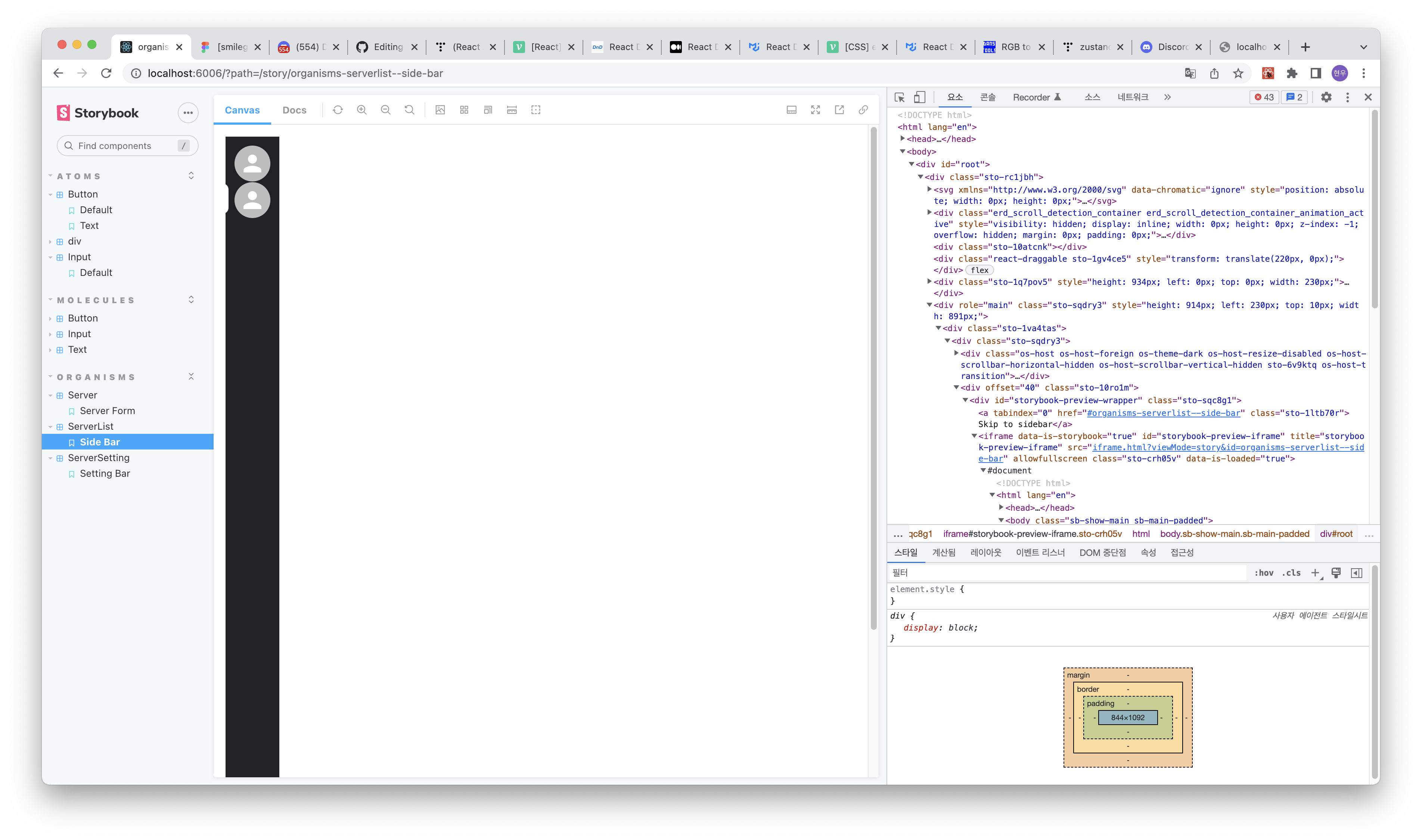Click DevTools inspect element picker icon
The height and width of the screenshot is (840, 1422).
pyautogui.click(x=900, y=97)
